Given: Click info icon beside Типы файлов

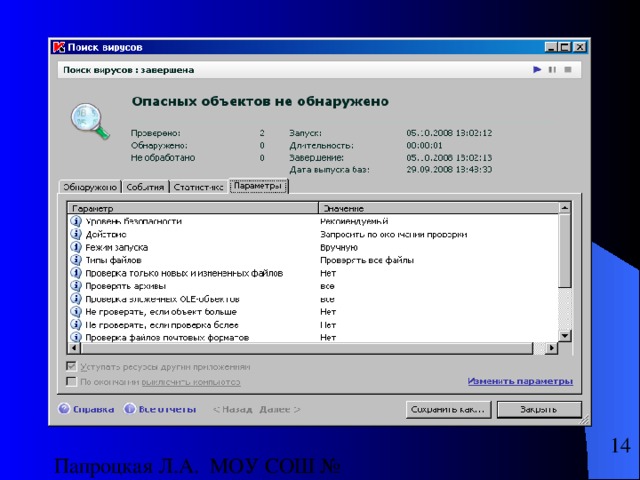Looking at the screenshot, I should click(76, 259).
